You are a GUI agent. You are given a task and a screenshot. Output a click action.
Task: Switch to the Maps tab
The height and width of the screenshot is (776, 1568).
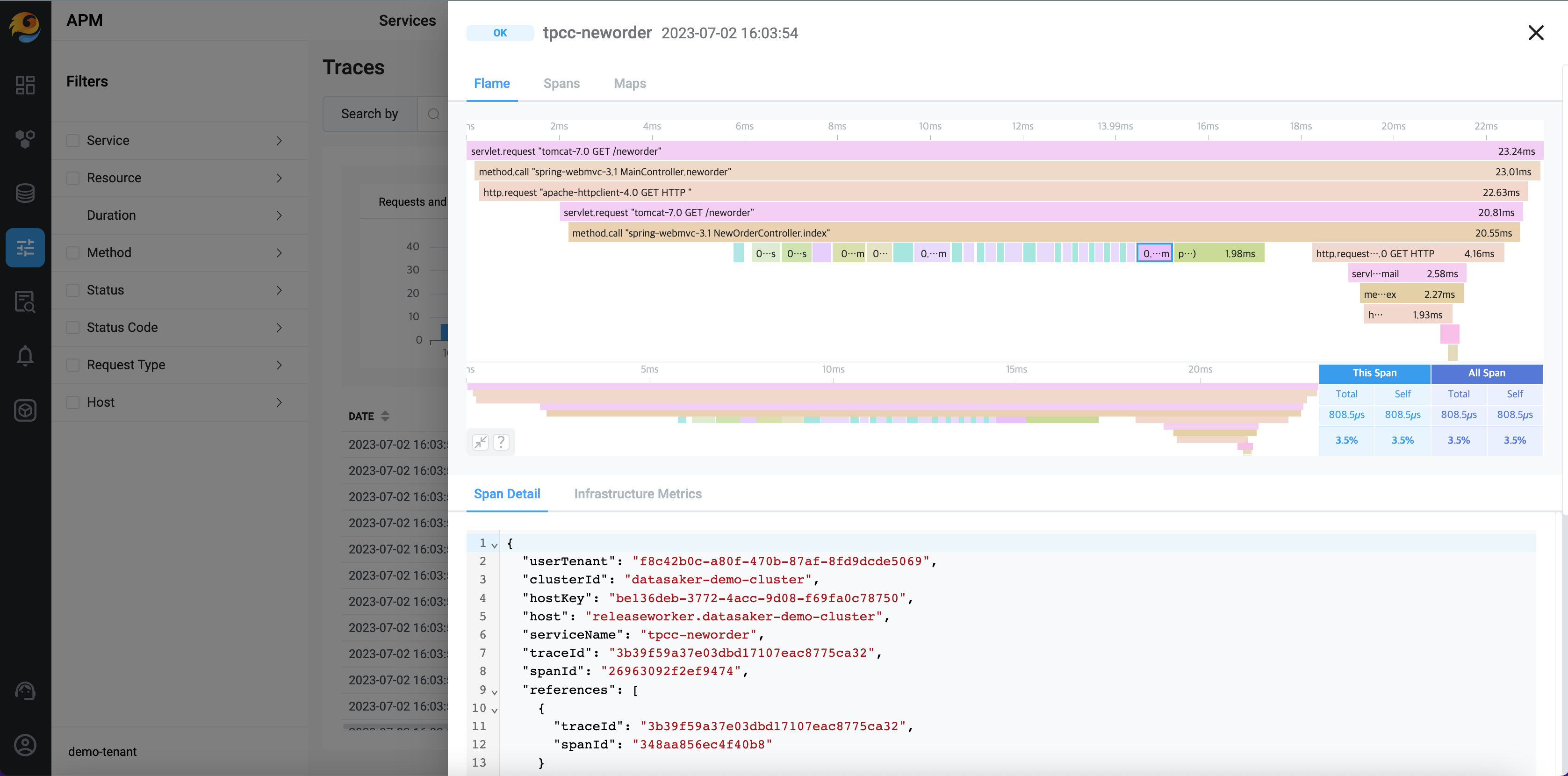coord(629,83)
